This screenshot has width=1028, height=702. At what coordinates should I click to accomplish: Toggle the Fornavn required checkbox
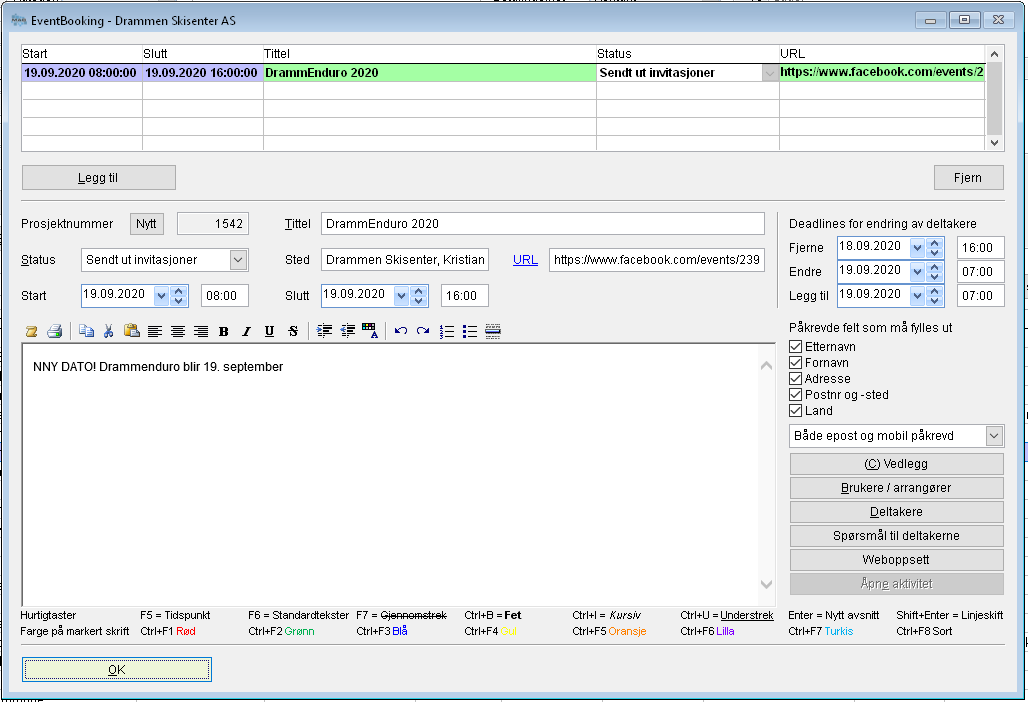[x=795, y=363]
